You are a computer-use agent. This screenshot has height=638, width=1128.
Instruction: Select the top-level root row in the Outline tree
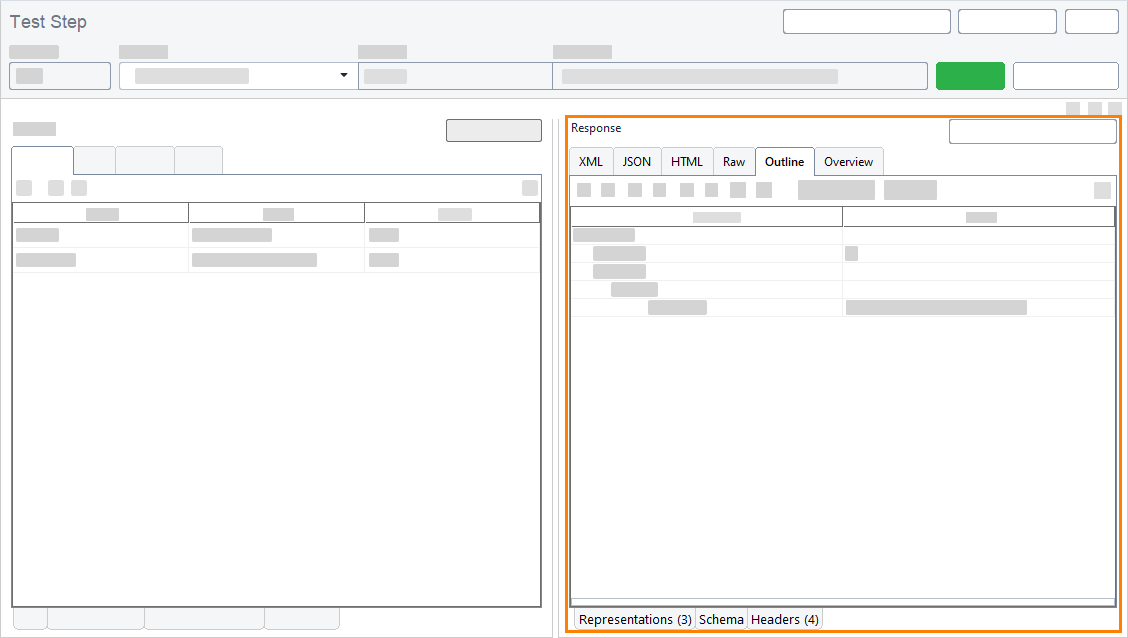[x=604, y=235]
